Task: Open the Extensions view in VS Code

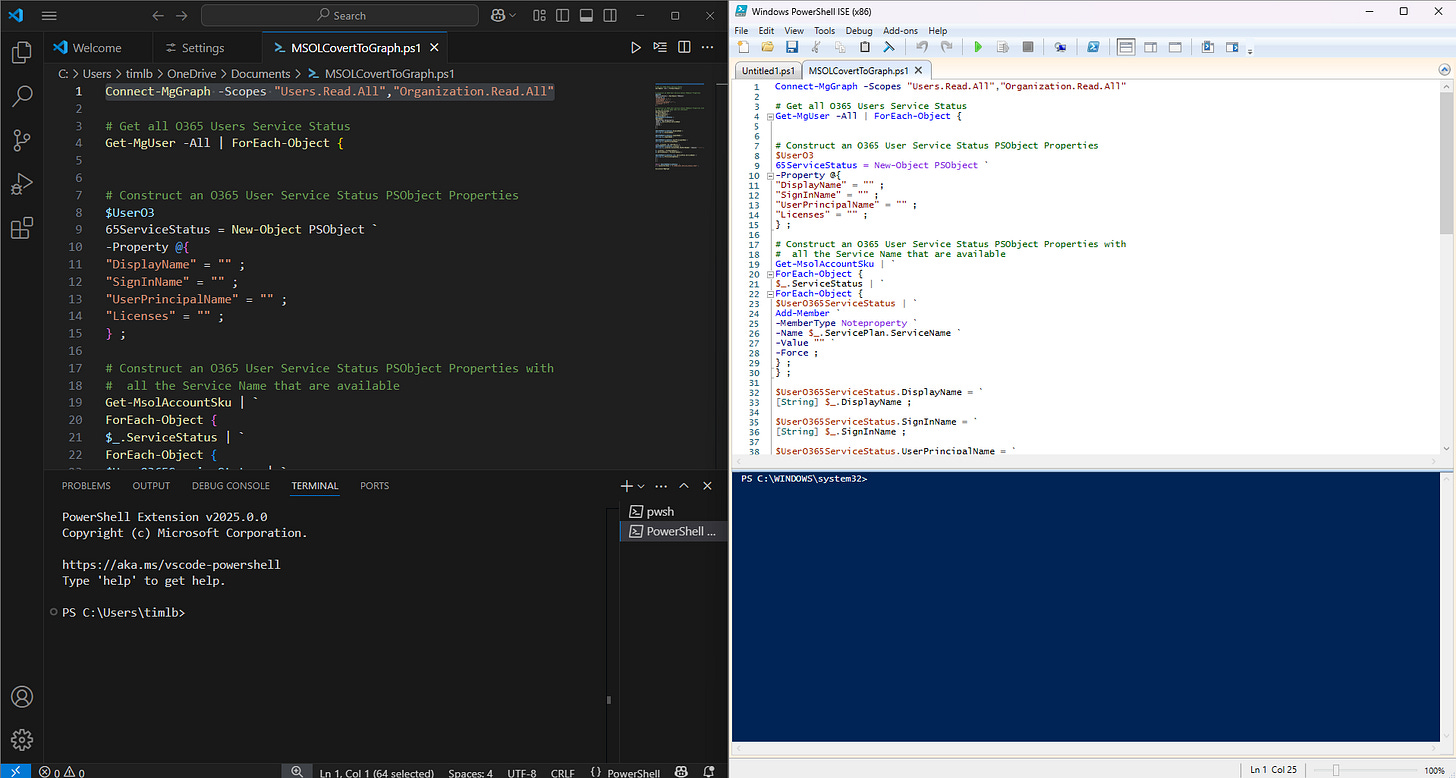Action: click(21, 229)
